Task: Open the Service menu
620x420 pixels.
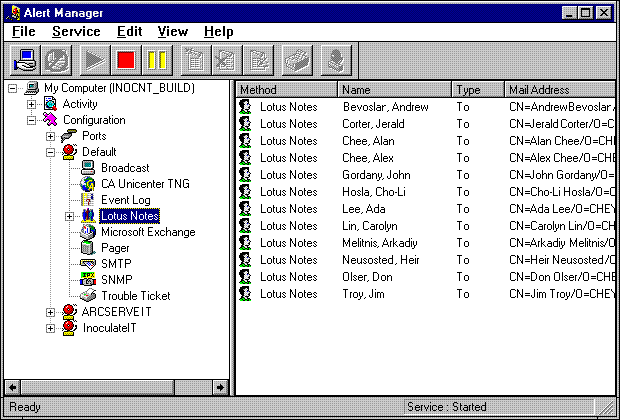Action: click(76, 32)
